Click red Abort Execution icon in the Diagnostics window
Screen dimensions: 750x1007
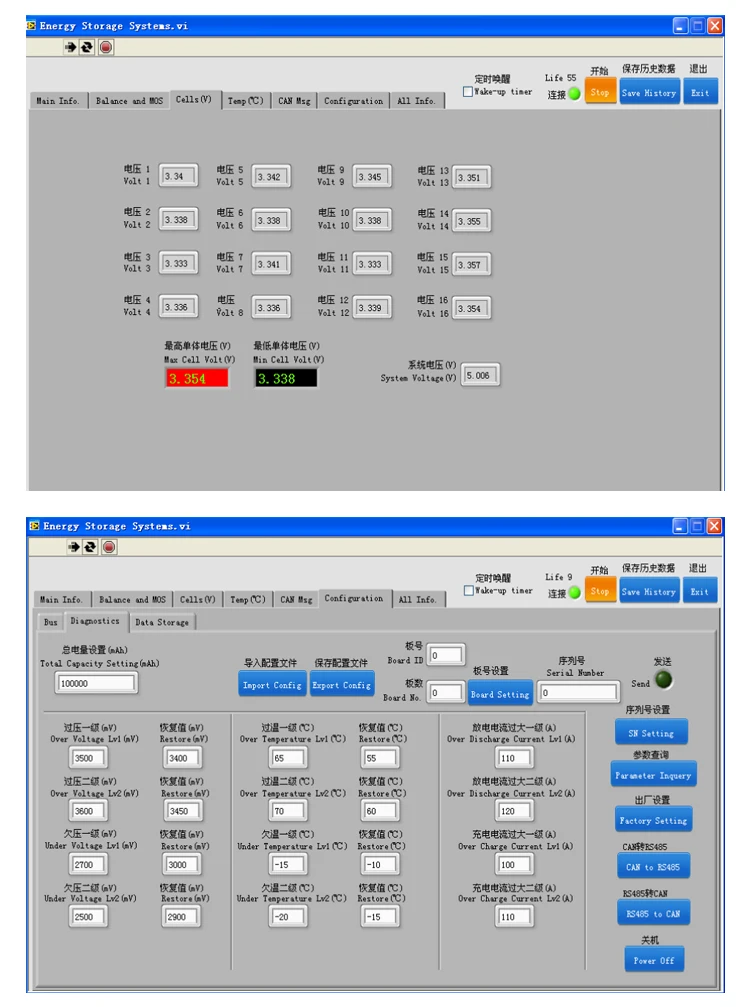coord(109,547)
